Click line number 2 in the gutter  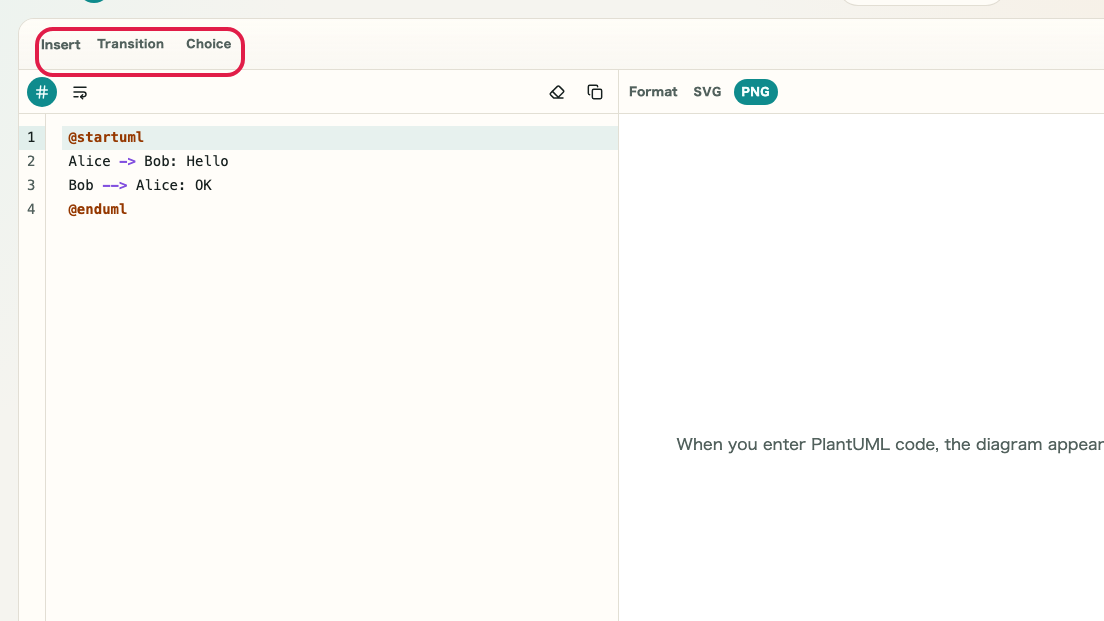click(31, 161)
